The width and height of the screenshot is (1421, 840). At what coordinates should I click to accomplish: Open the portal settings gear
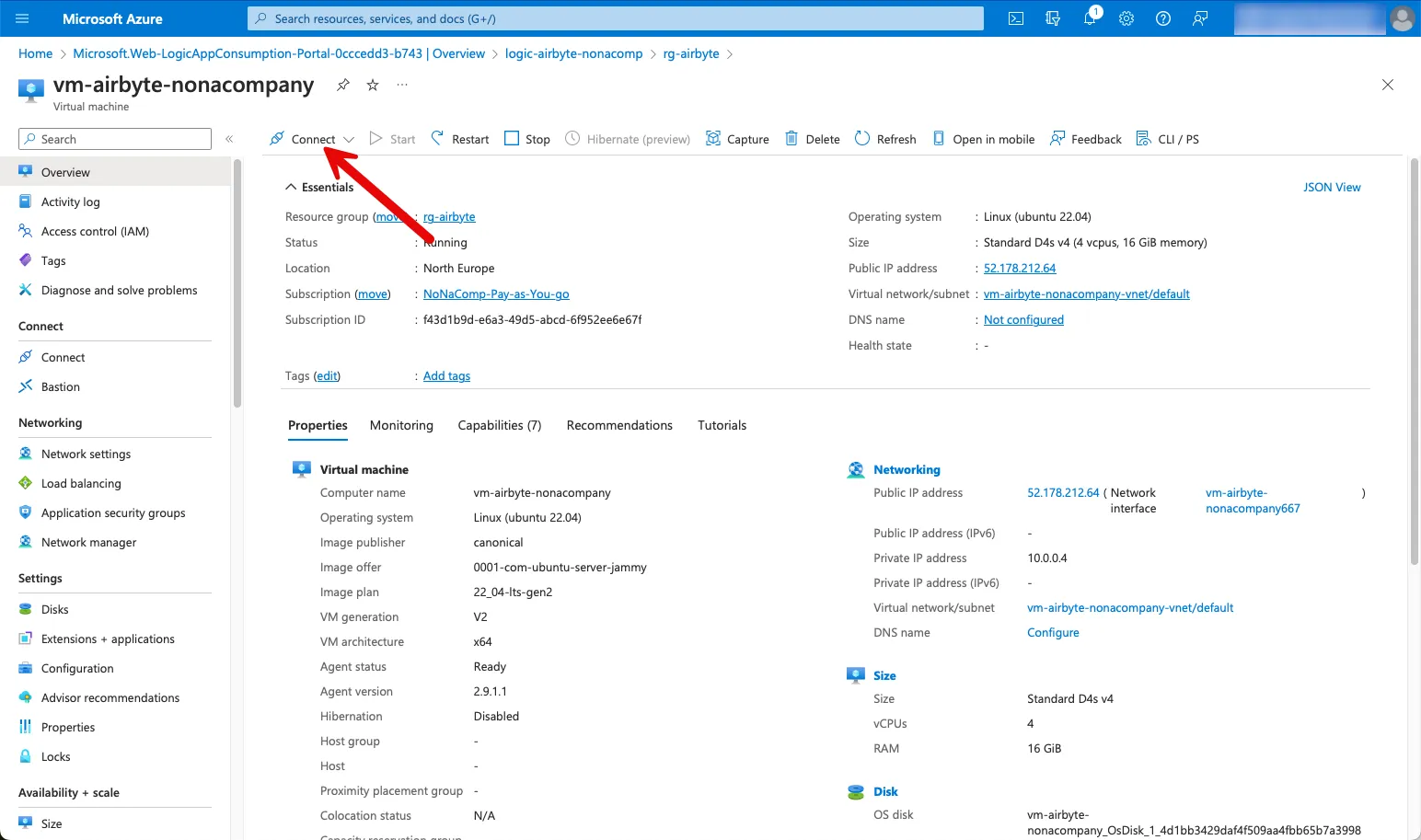tap(1126, 18)
